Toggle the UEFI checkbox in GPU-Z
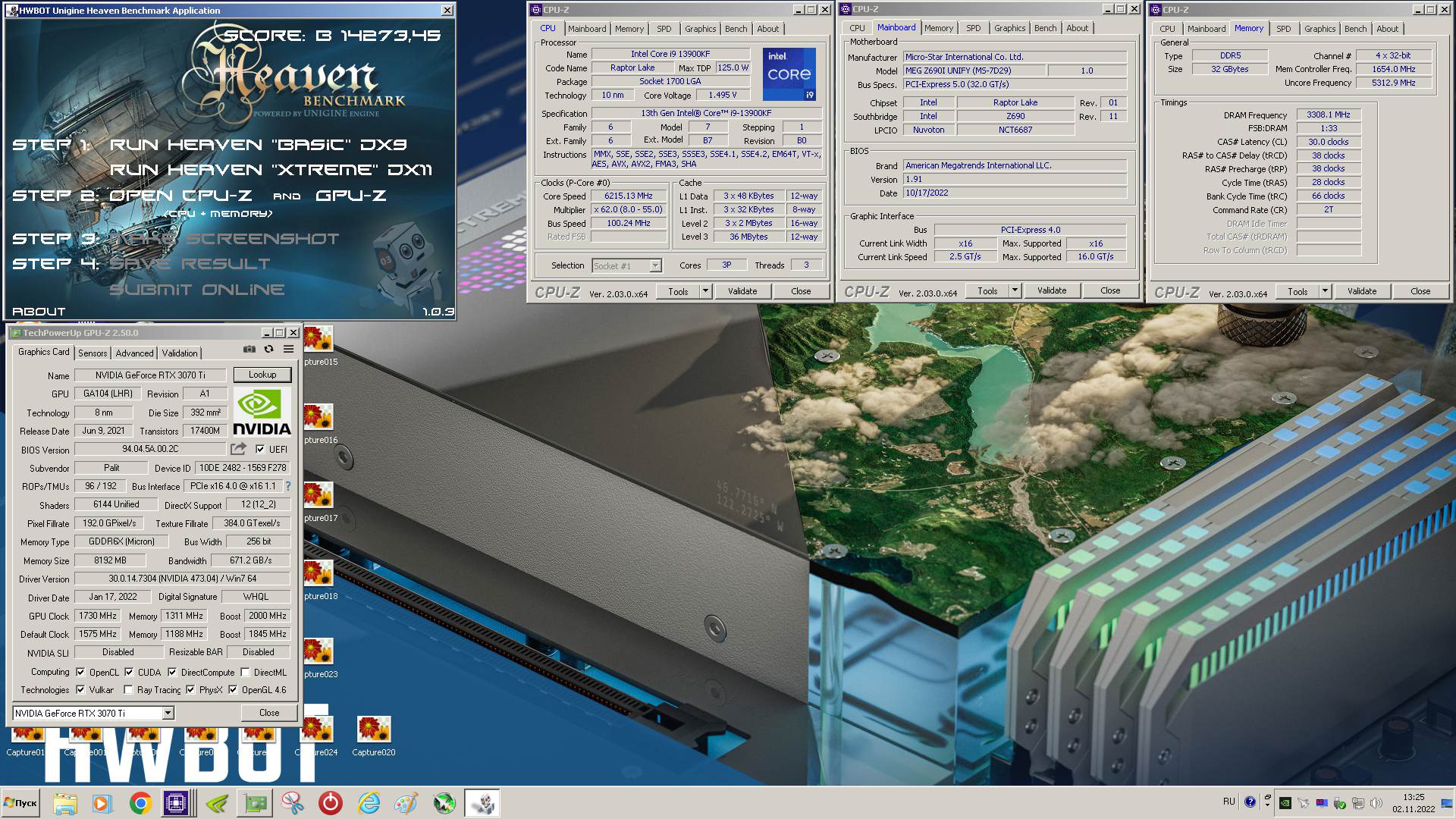The image size is (1456, 819). (x=260, y=449)
